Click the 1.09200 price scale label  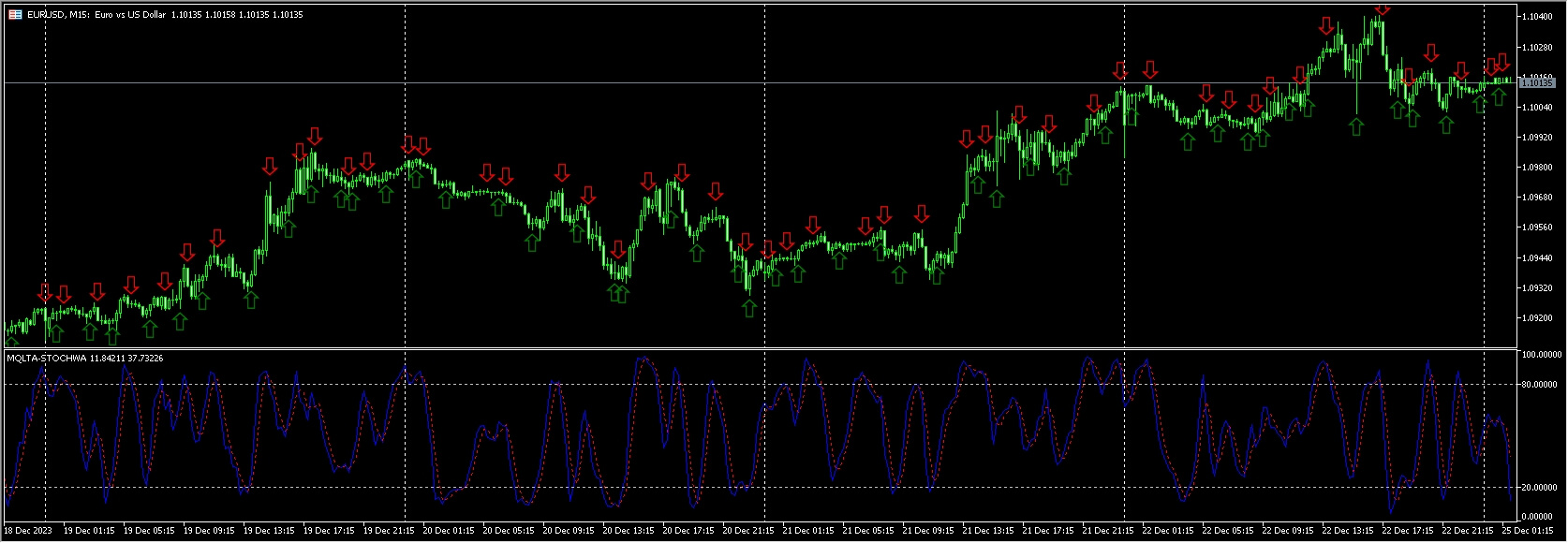coord(1537,317)
